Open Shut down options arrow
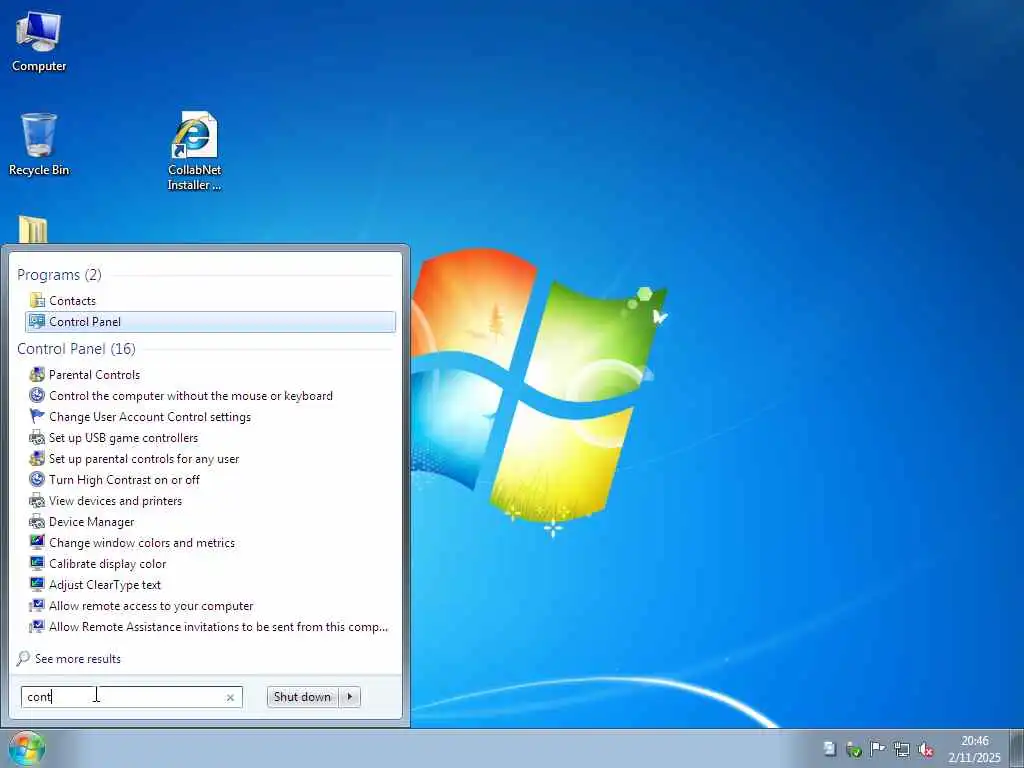1024x768 pixels. point(350,697)
